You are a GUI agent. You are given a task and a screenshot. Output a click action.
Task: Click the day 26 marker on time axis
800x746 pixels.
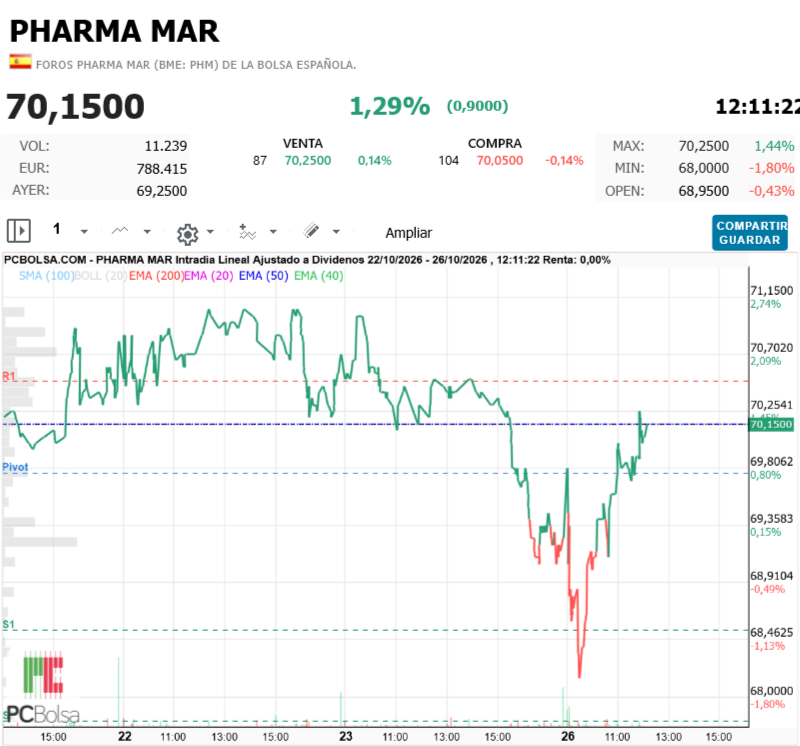568,736
